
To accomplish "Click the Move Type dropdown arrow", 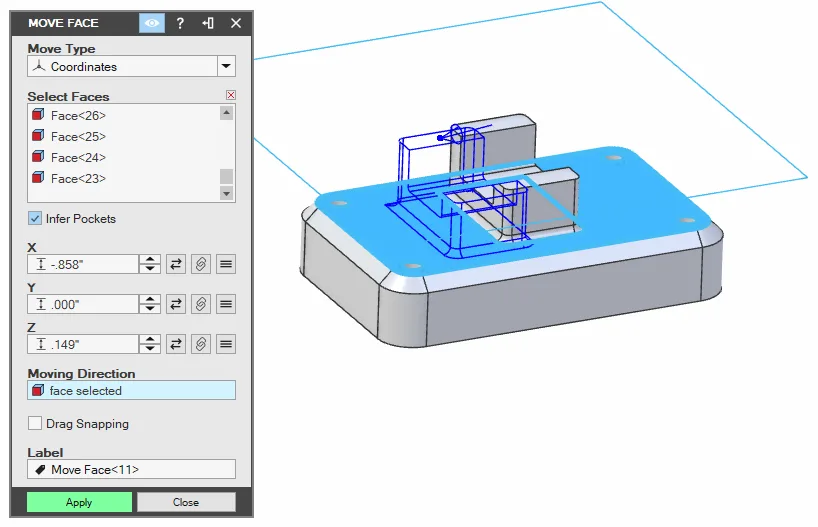I will click(226, 66).
